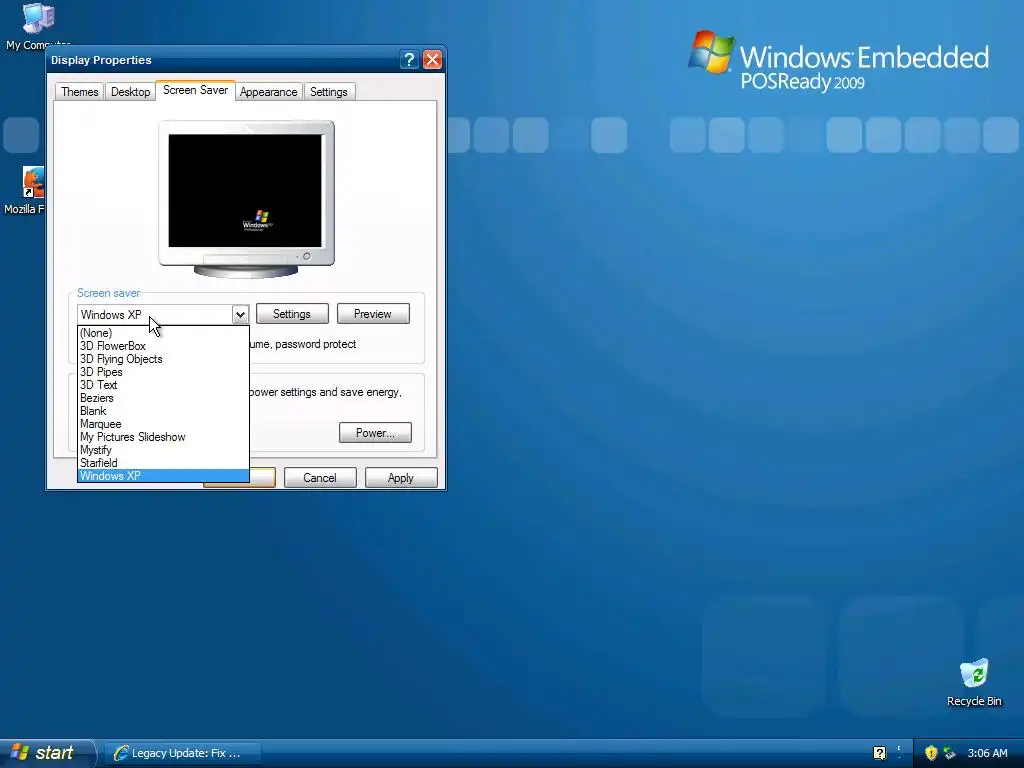This screenshot has width=1024, height=768.
Task: Choose 3D Flying Objects screen saver
Action: [x=163, y=359]
